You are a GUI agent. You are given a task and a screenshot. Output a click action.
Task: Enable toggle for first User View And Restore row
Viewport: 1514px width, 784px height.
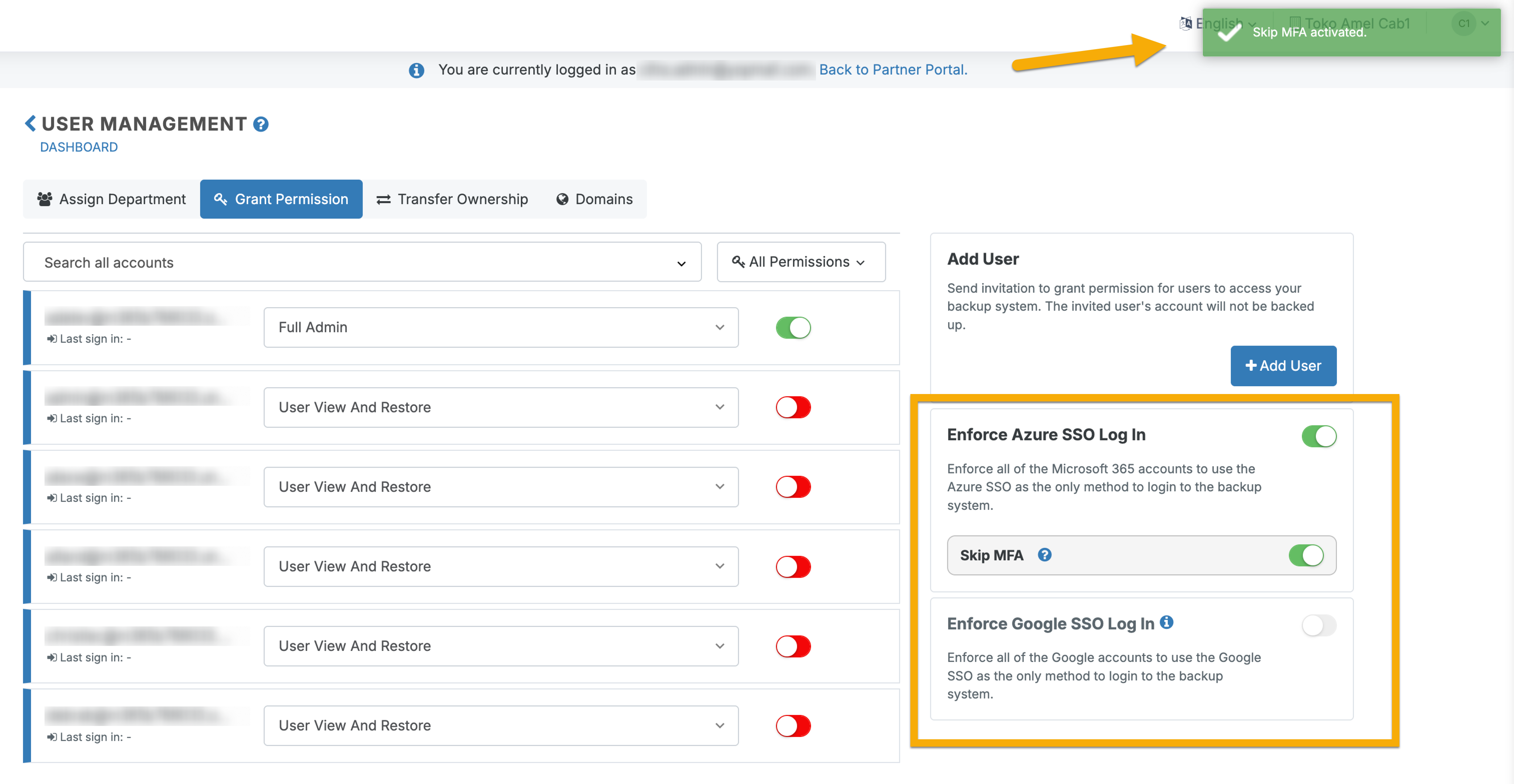[793, 407]
